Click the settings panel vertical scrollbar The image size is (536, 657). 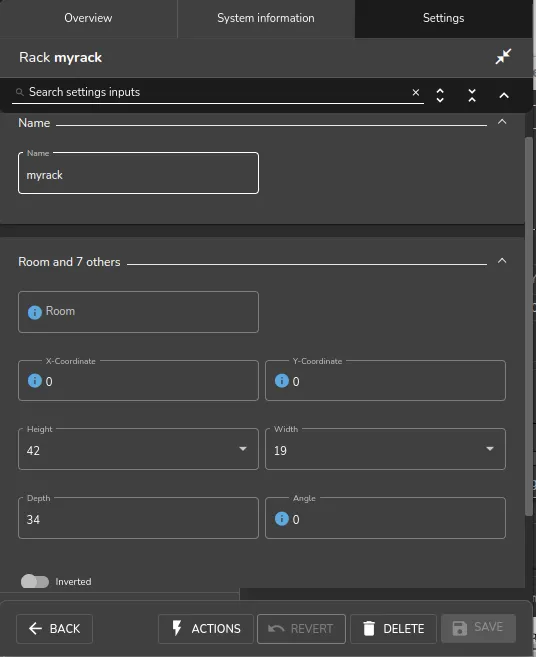529,327
